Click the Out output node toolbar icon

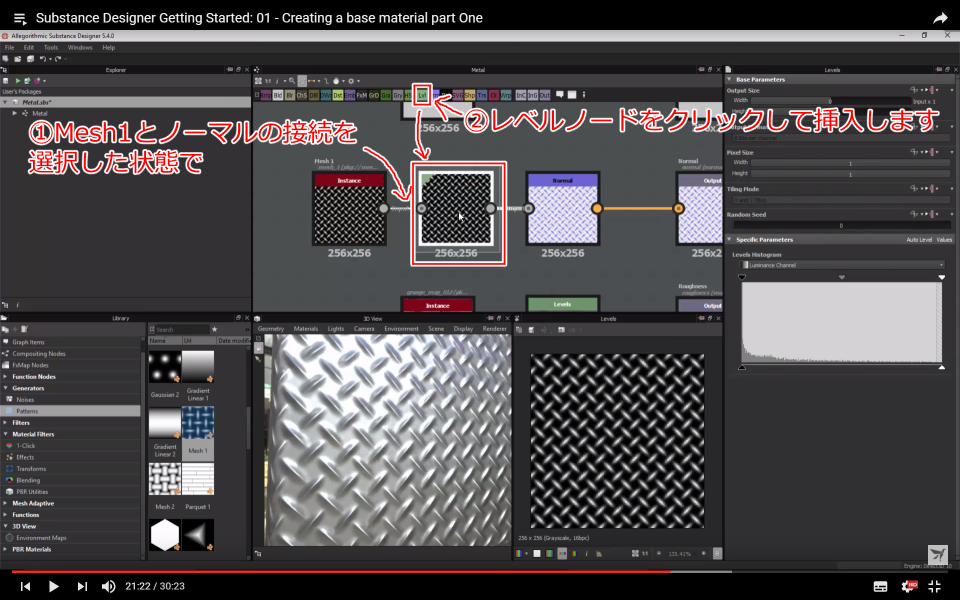click(x=545, y=95)
